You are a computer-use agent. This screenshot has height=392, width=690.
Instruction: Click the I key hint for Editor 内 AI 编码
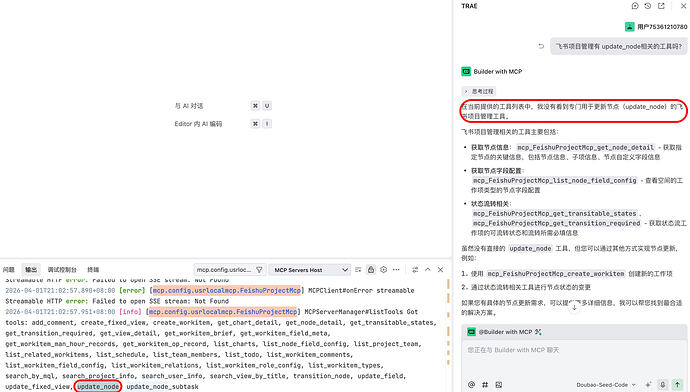267,124
